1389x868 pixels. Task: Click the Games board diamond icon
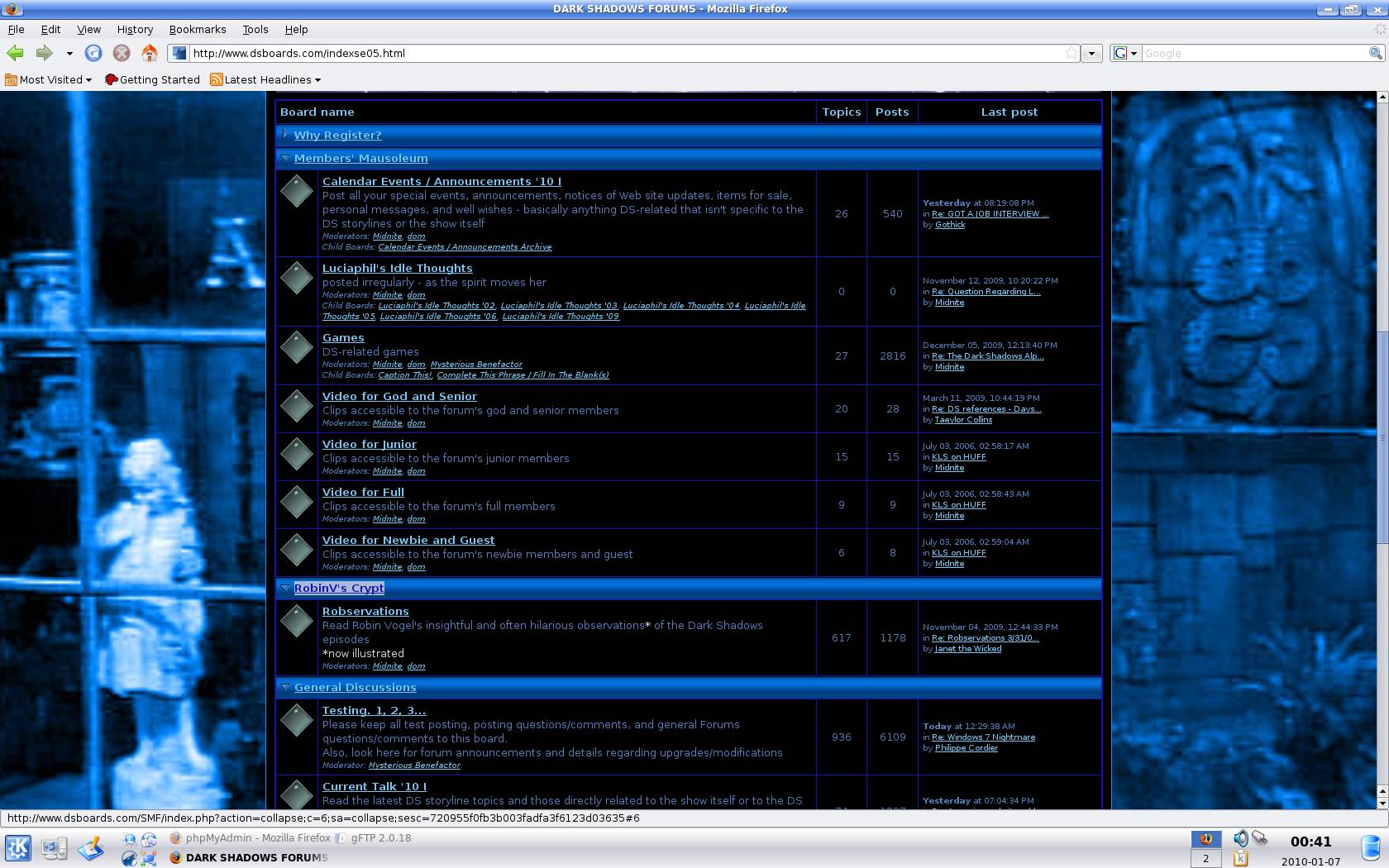coord(296,347)
